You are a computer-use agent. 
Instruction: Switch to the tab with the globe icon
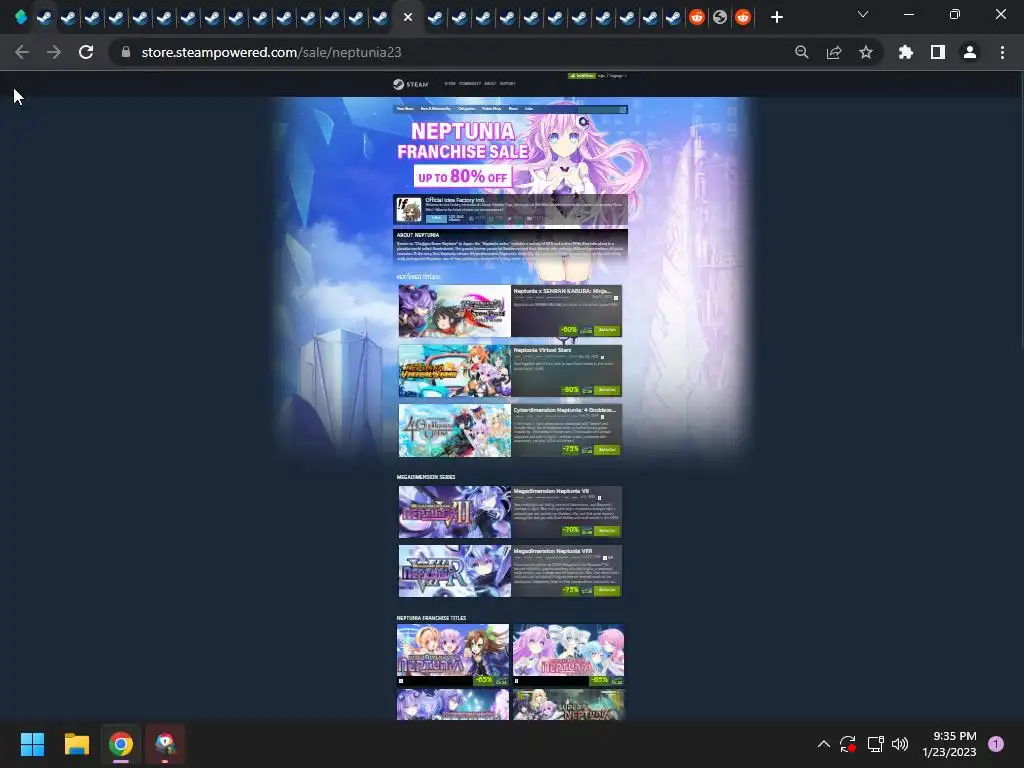(x=720, y=18)
